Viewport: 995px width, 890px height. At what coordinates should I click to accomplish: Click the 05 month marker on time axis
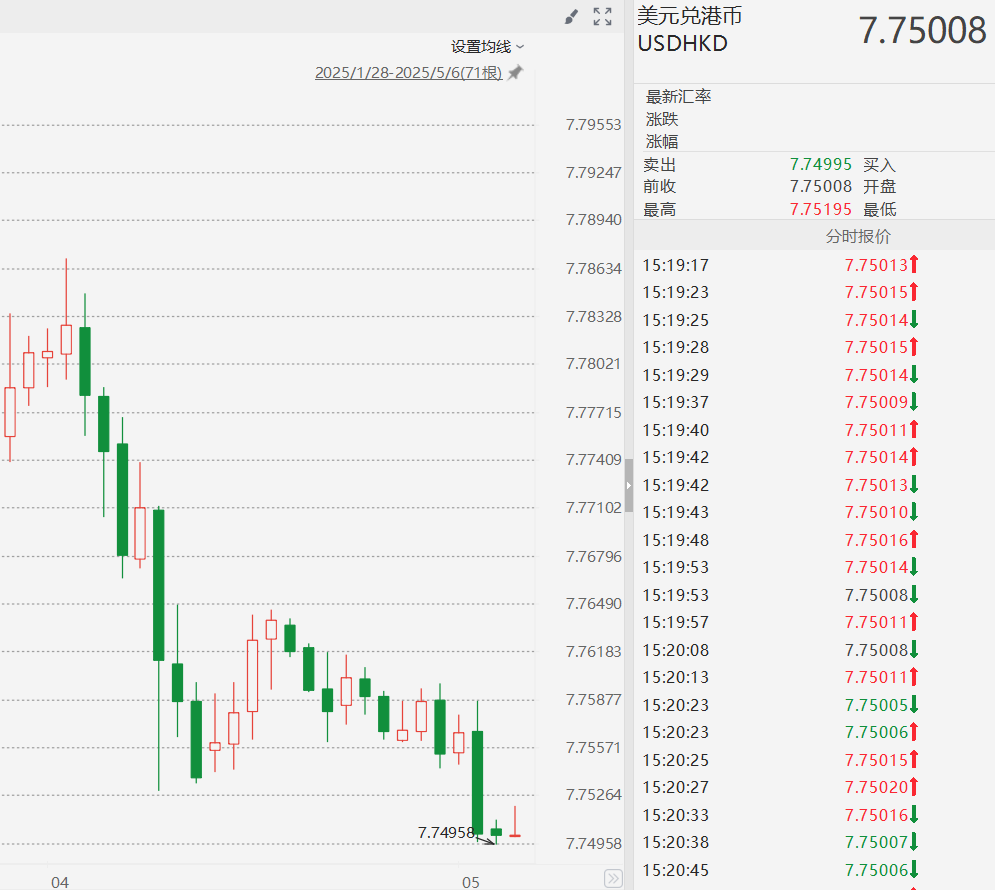pos(471,882)
